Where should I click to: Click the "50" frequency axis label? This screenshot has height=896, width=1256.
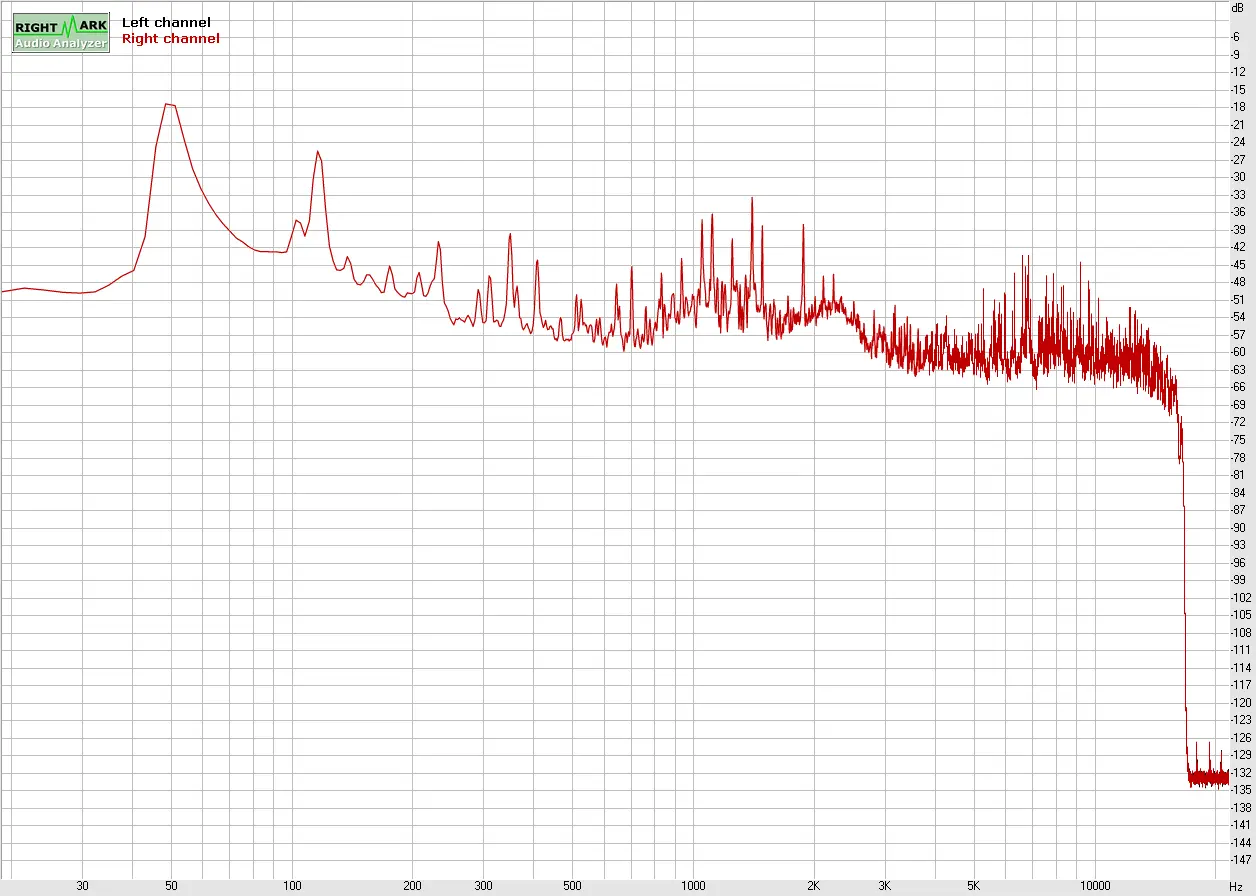pos(171,886)
